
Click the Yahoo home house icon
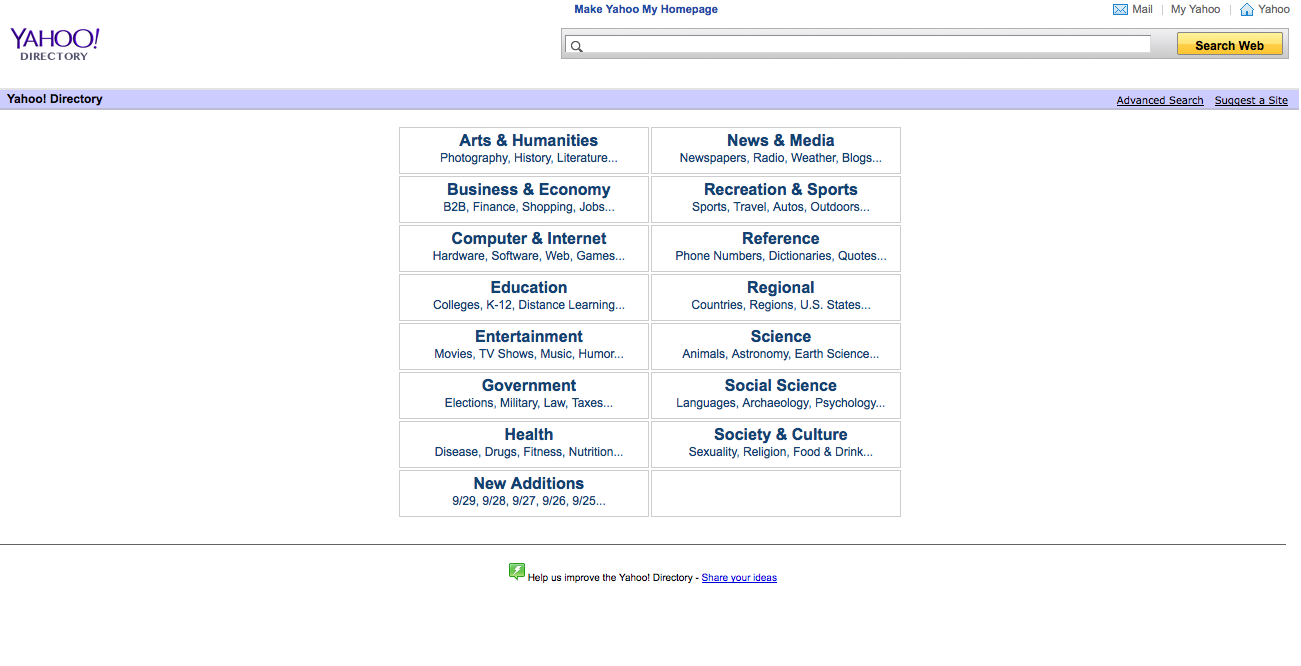click(1247, 9)
